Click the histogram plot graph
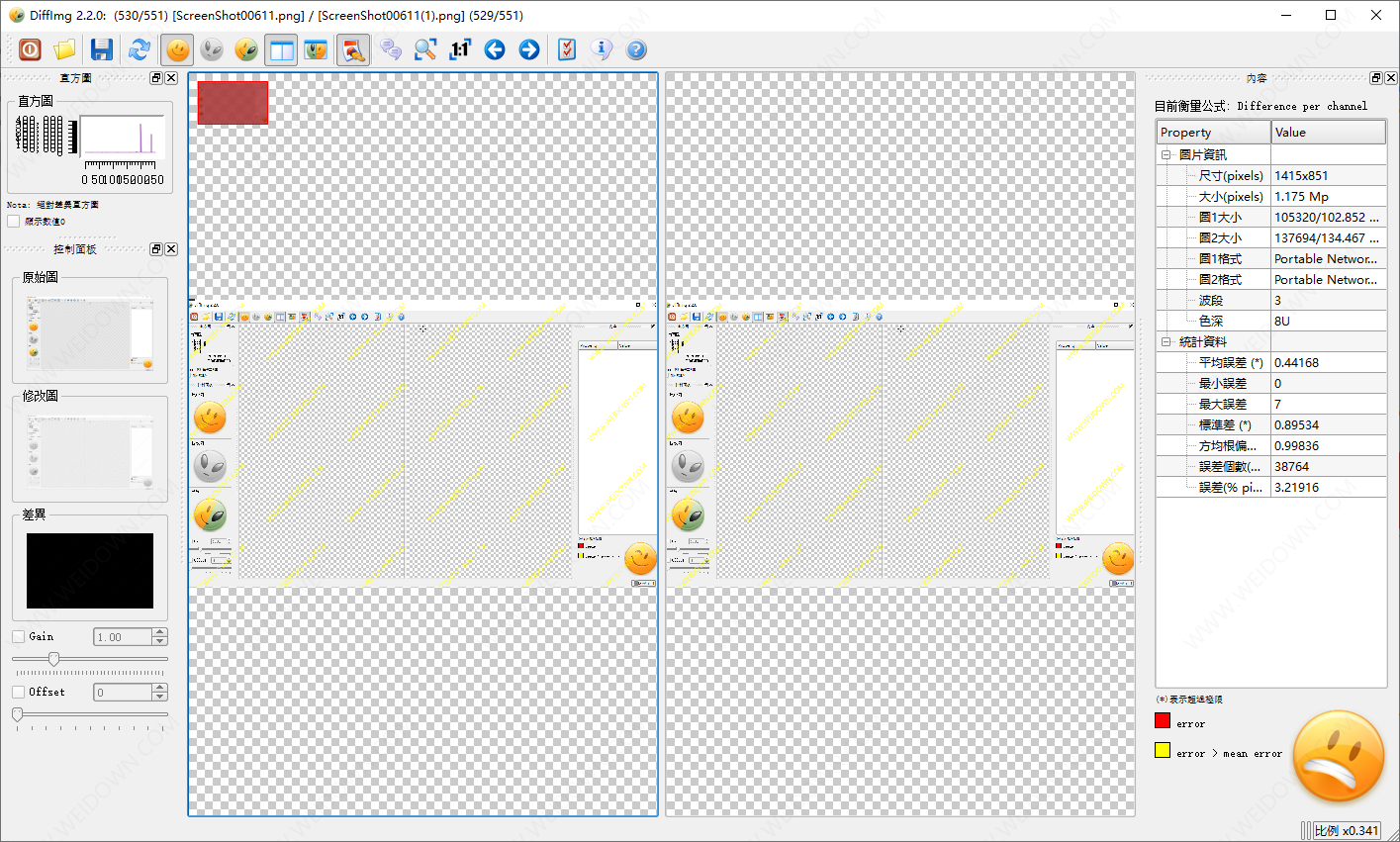The width and height of the screenshot is (1400, 842). pyautogui.click(x=121, y=135)
